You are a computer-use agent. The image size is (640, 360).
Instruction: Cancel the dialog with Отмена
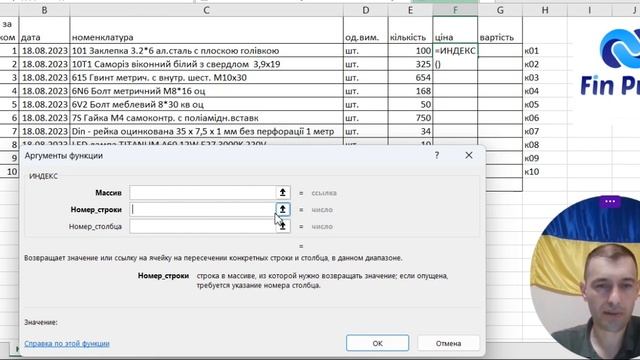448,343
